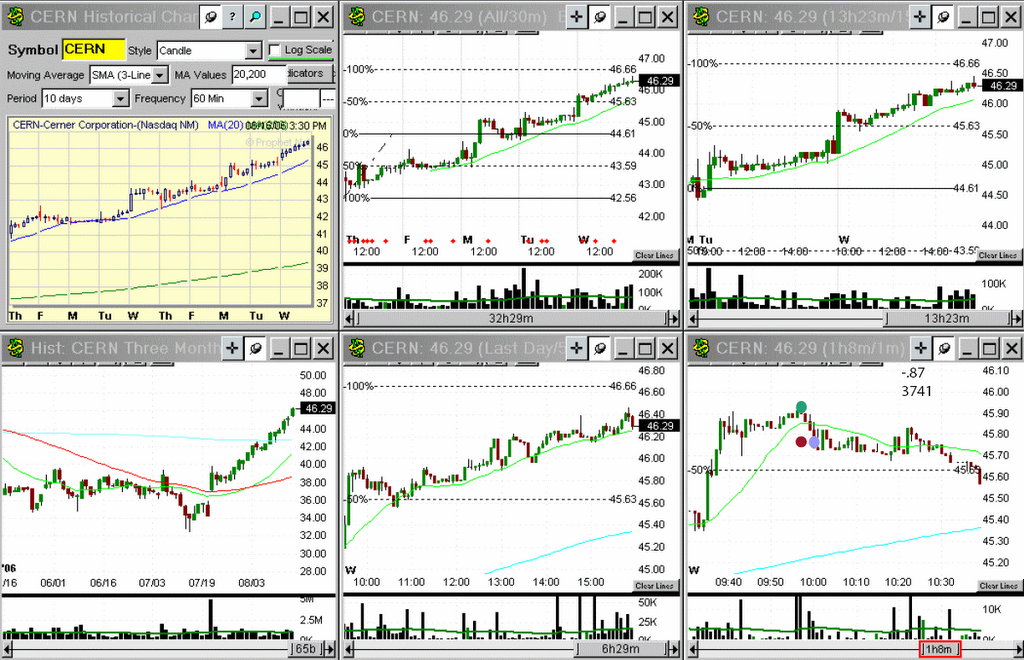Viewport: 1024px width, 660px height.
Task: Activate crosshair tool in the 13h23m chart
Action: (x=920, y=17)
